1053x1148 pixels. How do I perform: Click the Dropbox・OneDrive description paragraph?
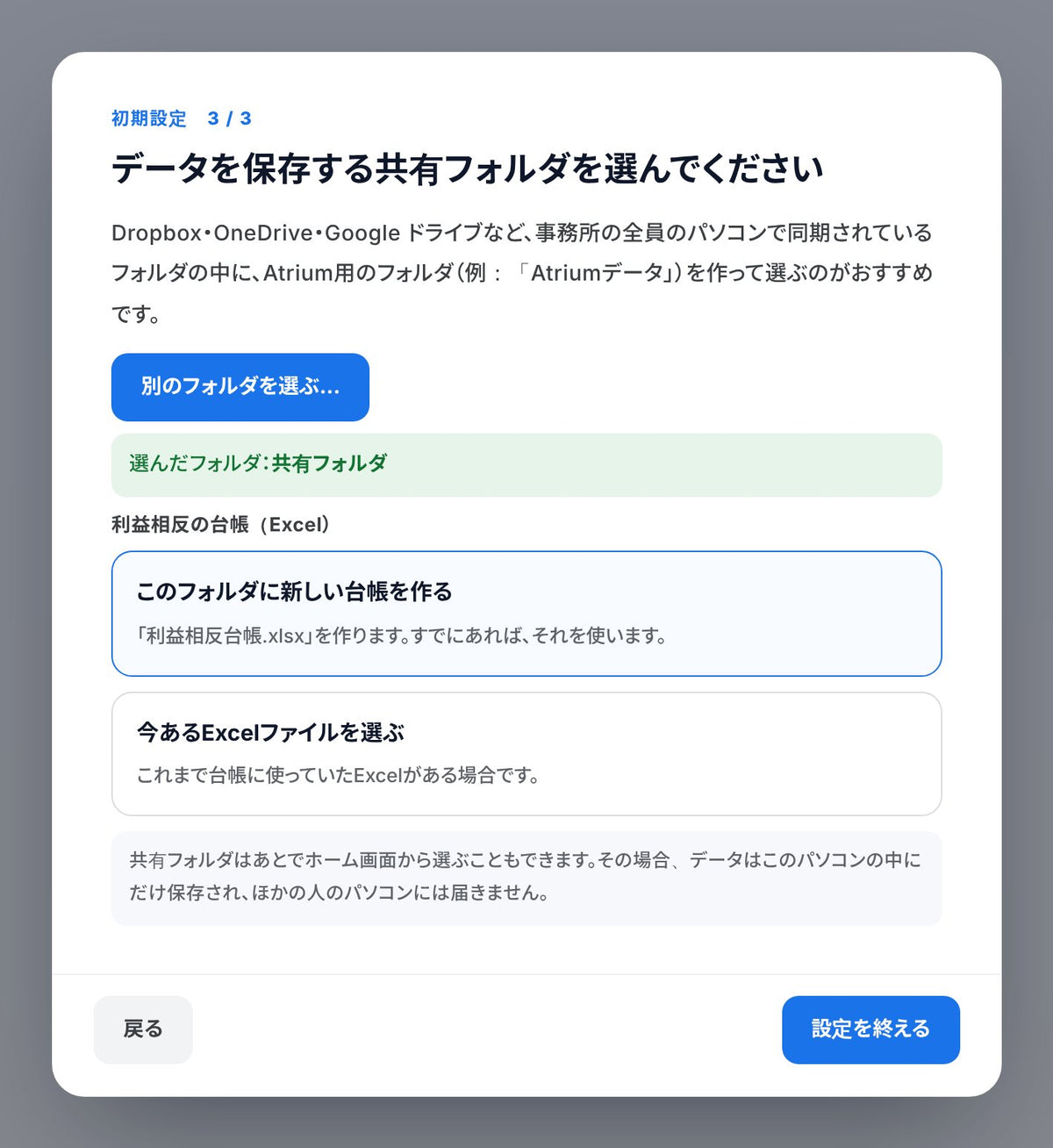point(523,273)
